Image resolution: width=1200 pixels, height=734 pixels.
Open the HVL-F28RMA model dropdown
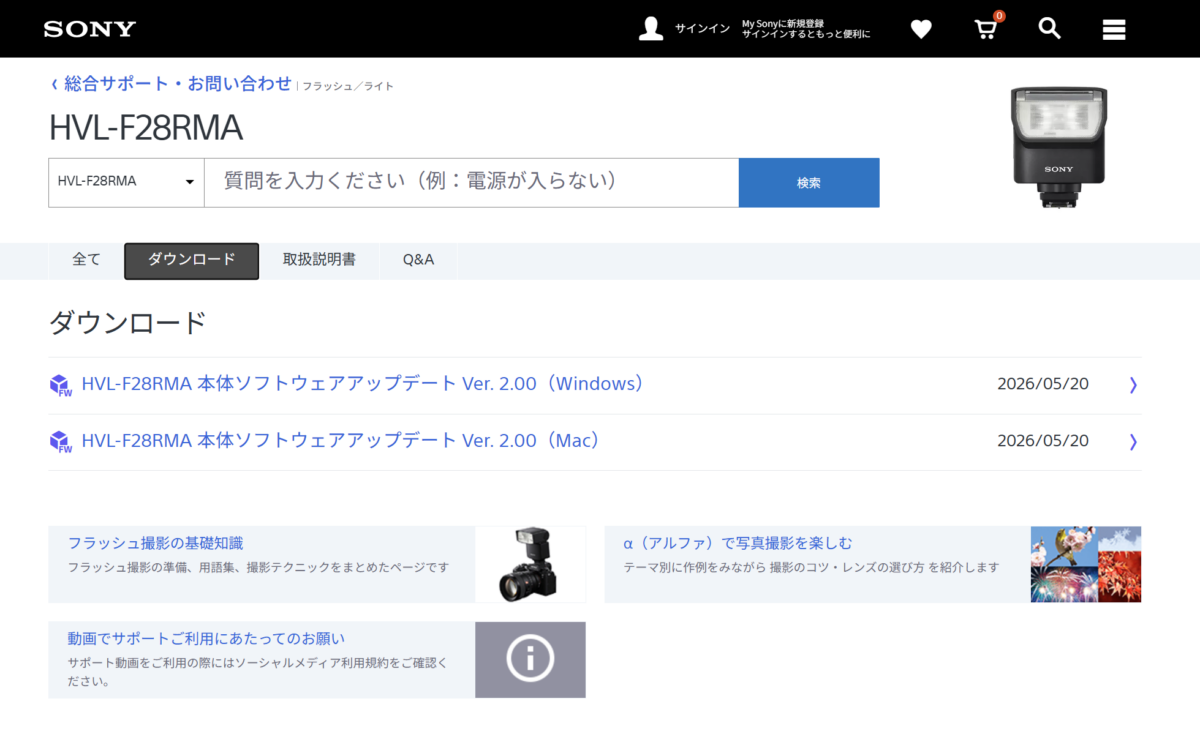[x=126, y=182]
